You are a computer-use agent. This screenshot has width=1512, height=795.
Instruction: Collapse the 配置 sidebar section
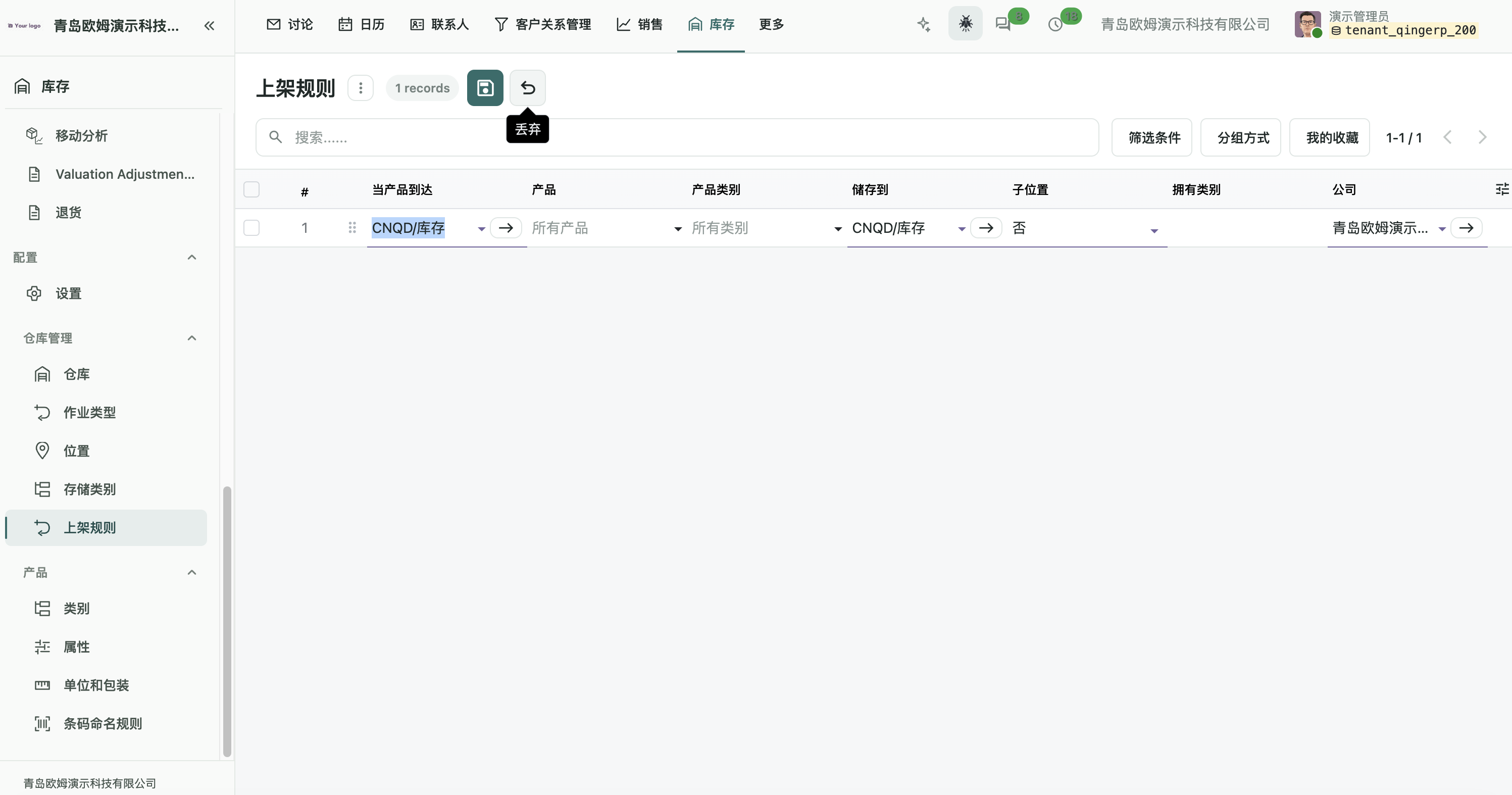click(191, 257)
